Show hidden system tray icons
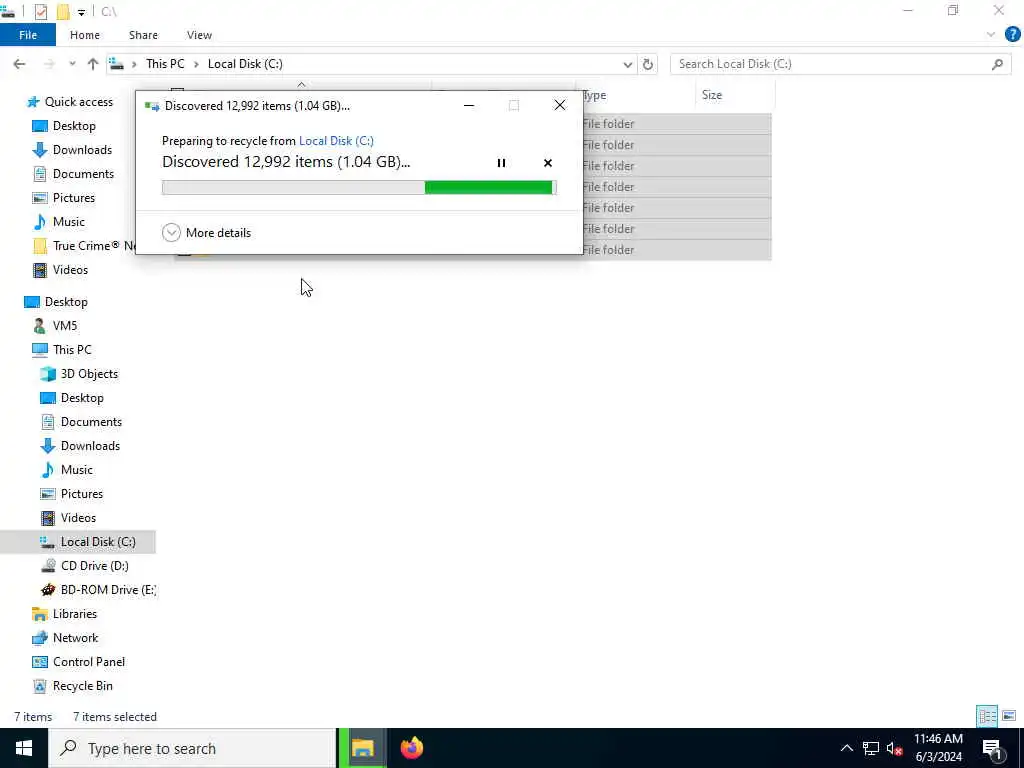1024x768 pixels. click(x=846, y=748)
